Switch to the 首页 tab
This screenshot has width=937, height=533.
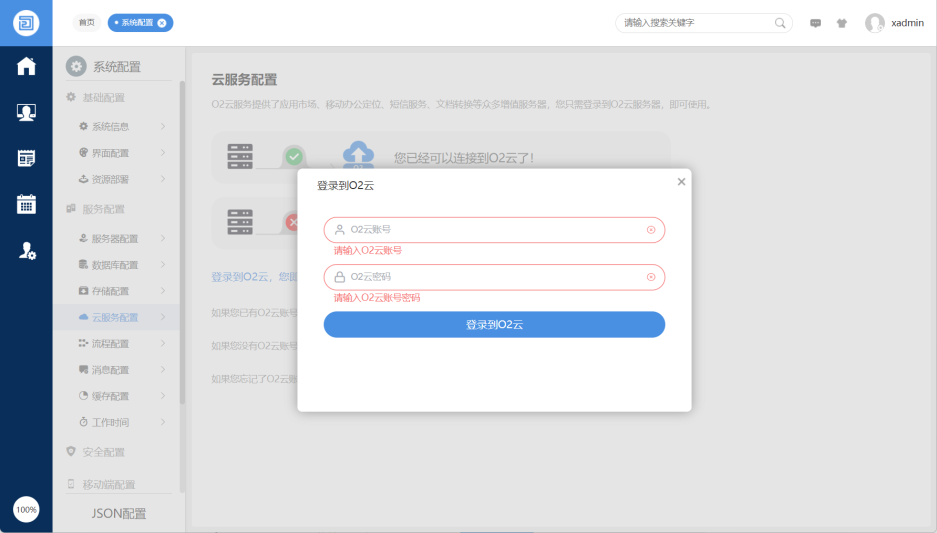[x=87, y=22]
